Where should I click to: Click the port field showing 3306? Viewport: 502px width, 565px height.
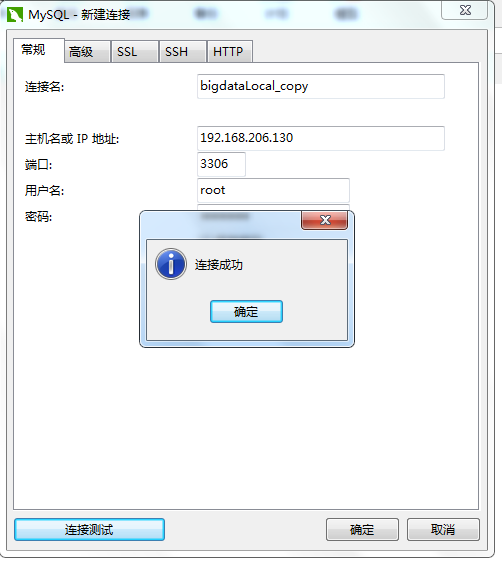click(221, 164)
